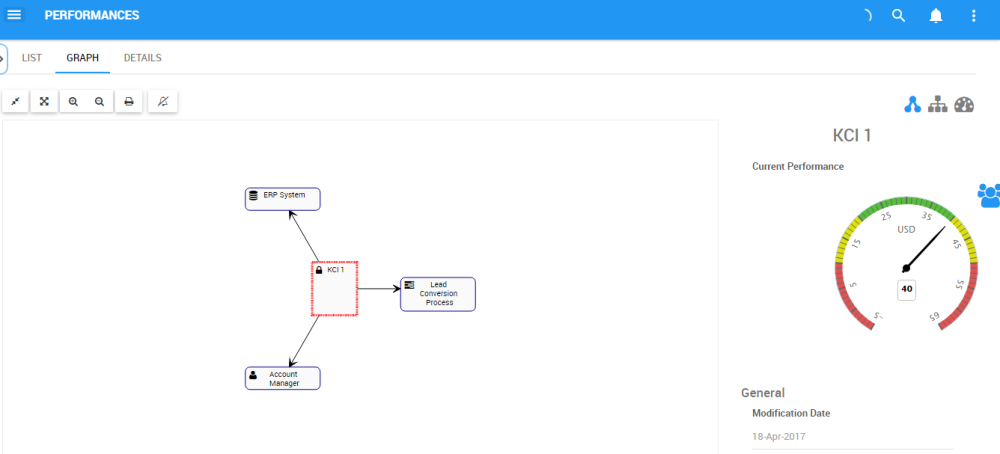
Task: Switch to the hierarchy tree view icon
Action: click(938, 105)
